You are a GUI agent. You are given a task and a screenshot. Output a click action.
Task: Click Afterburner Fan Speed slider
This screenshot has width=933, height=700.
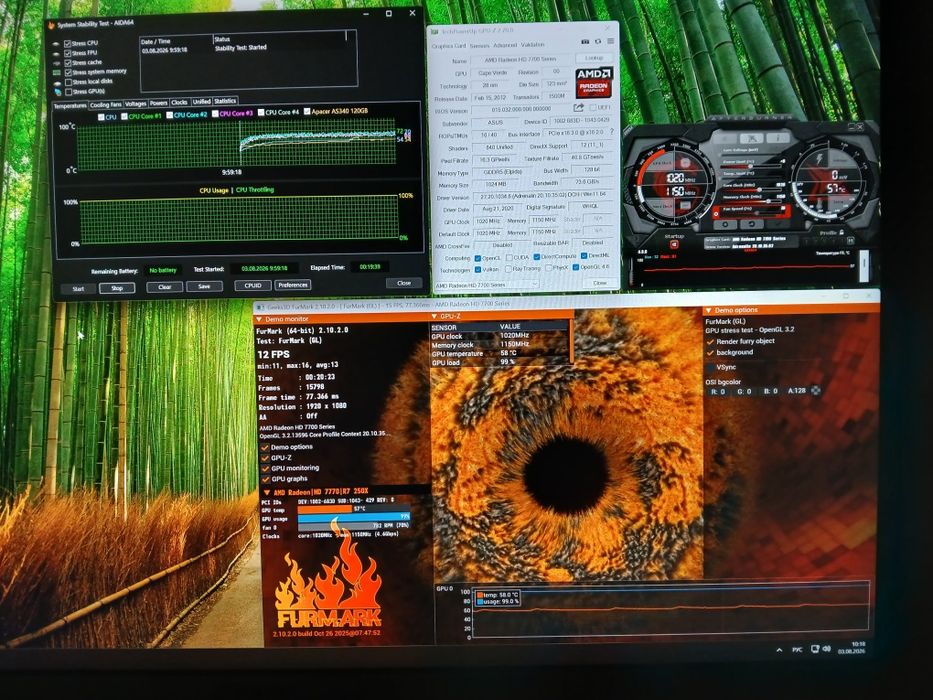tap(751, 211)
